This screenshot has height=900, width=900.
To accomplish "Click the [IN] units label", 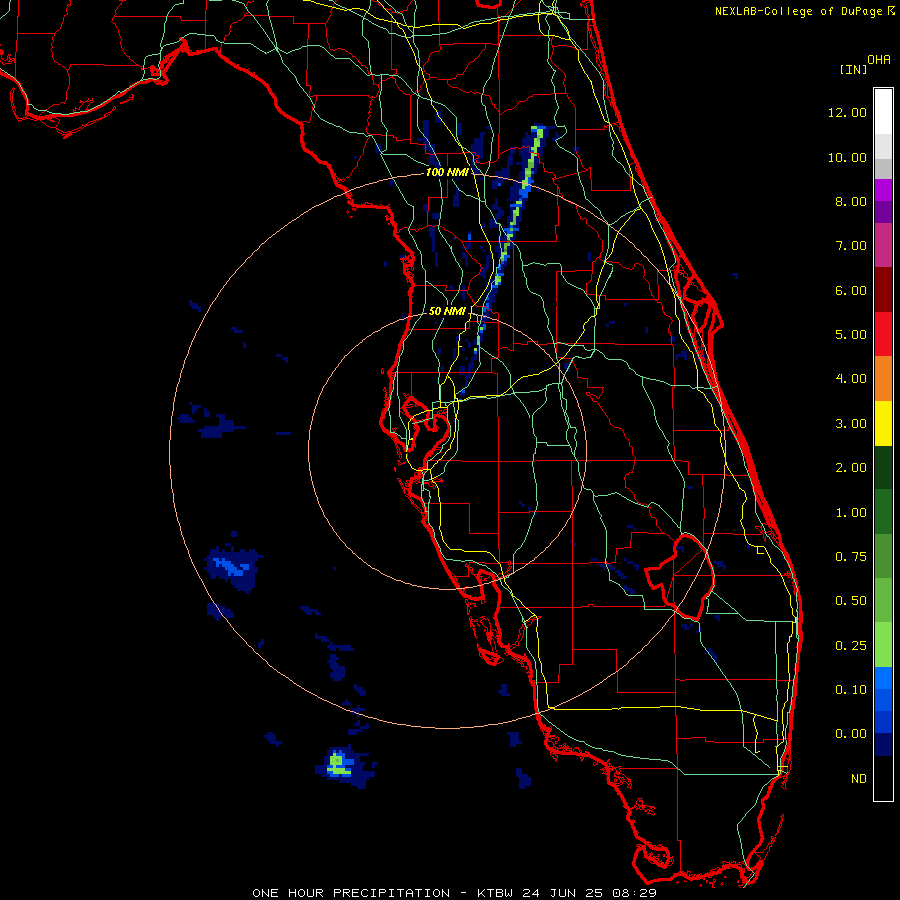I will click(x=853, y=69).
